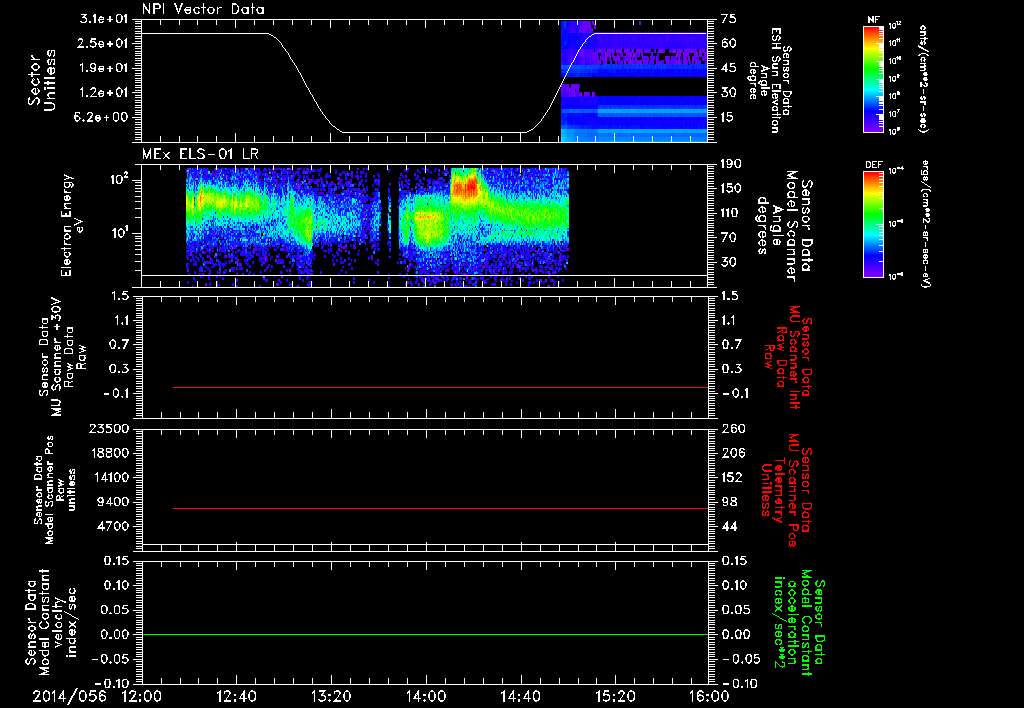Click the 12:00 time tick label
The height and width of the screenshot is (708, 1024).
point(142,696)
